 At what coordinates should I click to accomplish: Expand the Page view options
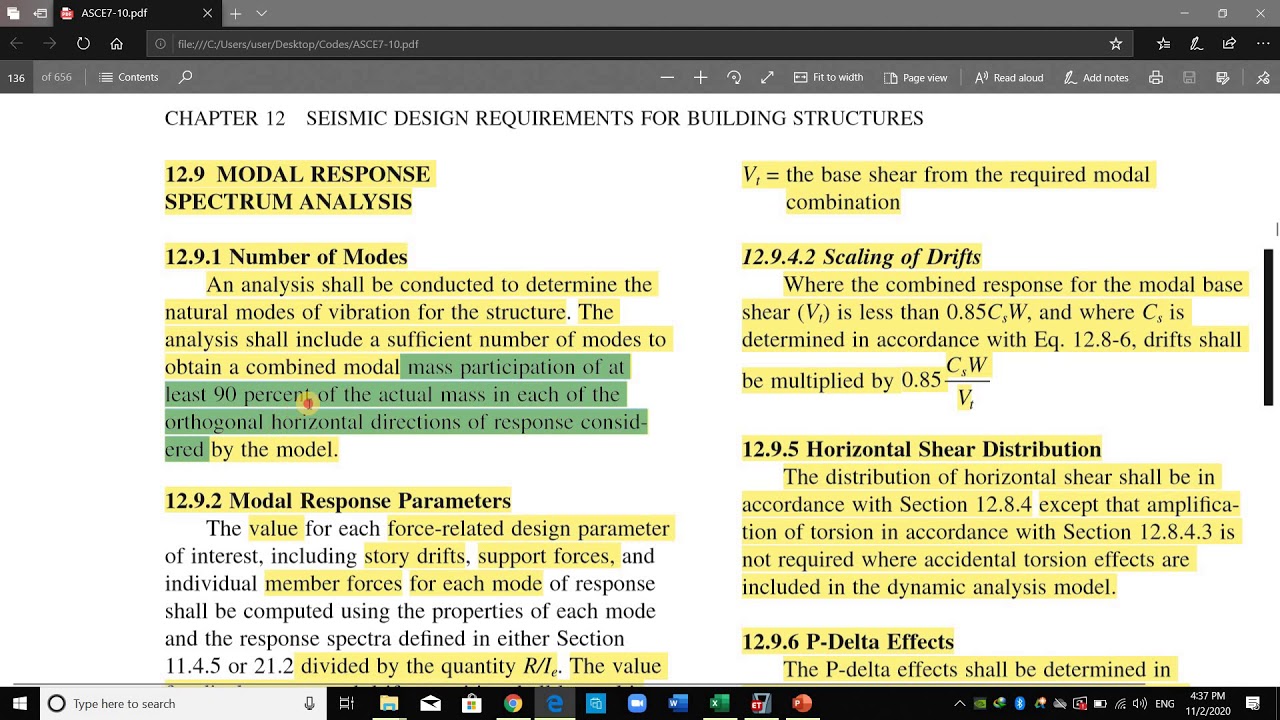916,77
